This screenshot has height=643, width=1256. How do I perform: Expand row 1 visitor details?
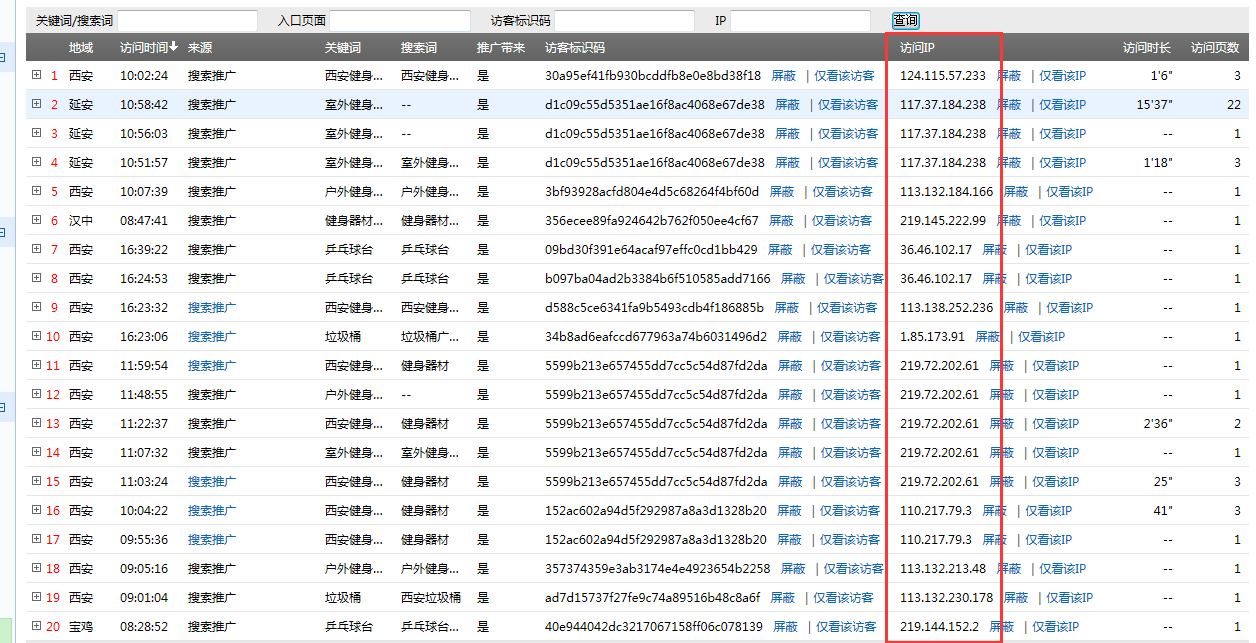tap(37, 75)
